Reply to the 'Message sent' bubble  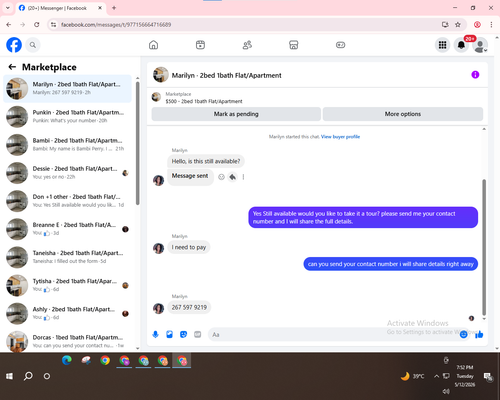[x=233, y=177]
